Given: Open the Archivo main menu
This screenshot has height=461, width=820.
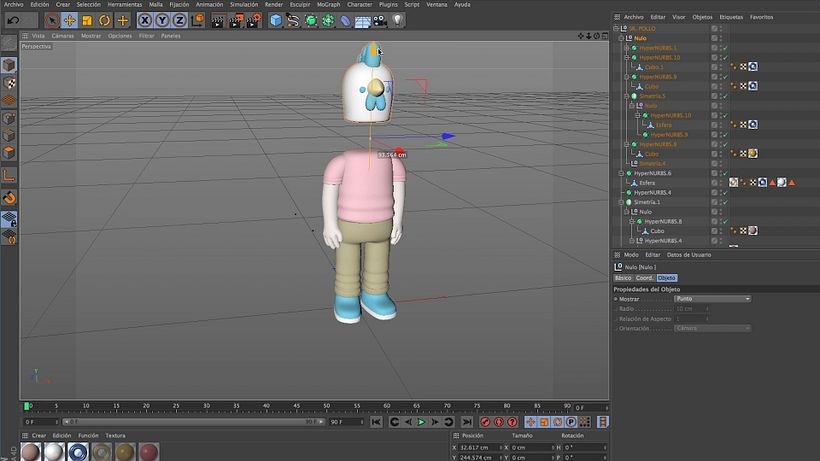Looking at the screenshot, I should coord(14,4).
